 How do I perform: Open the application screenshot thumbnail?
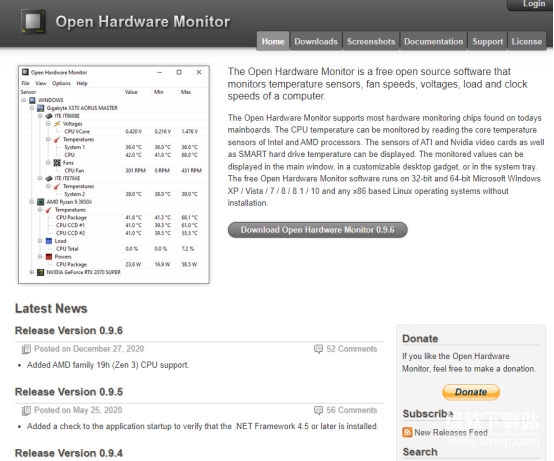(x=114, y=175)
